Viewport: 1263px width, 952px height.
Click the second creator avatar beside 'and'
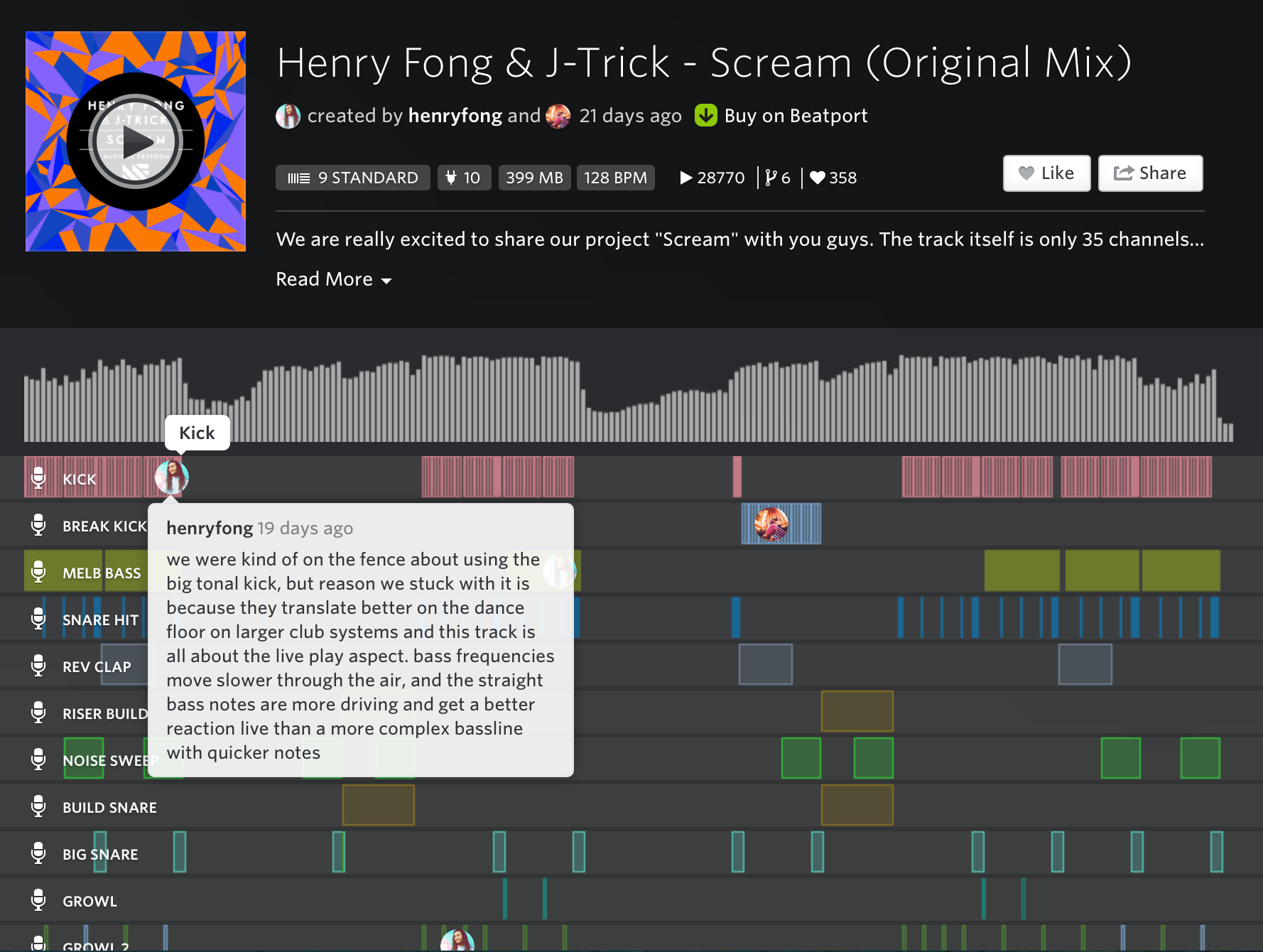(558, 116)
